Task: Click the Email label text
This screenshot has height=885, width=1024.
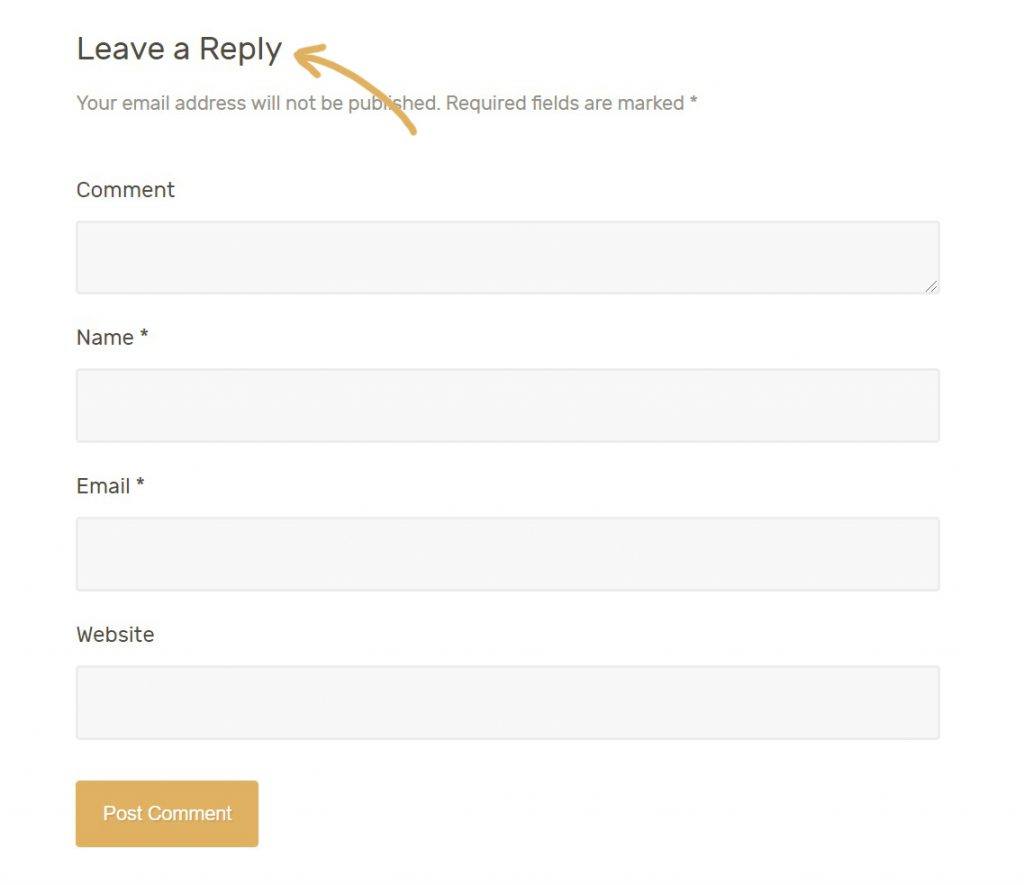Action: click(103, 486)
